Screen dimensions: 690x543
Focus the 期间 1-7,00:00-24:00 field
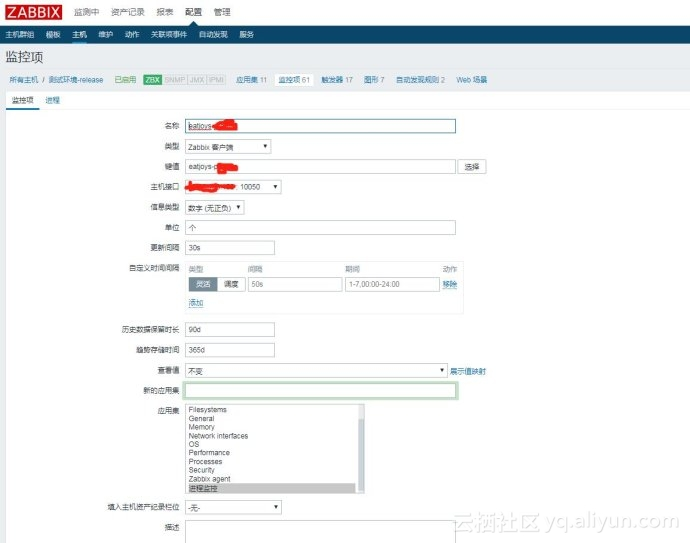pyautogui.click(x=392, y=284)
